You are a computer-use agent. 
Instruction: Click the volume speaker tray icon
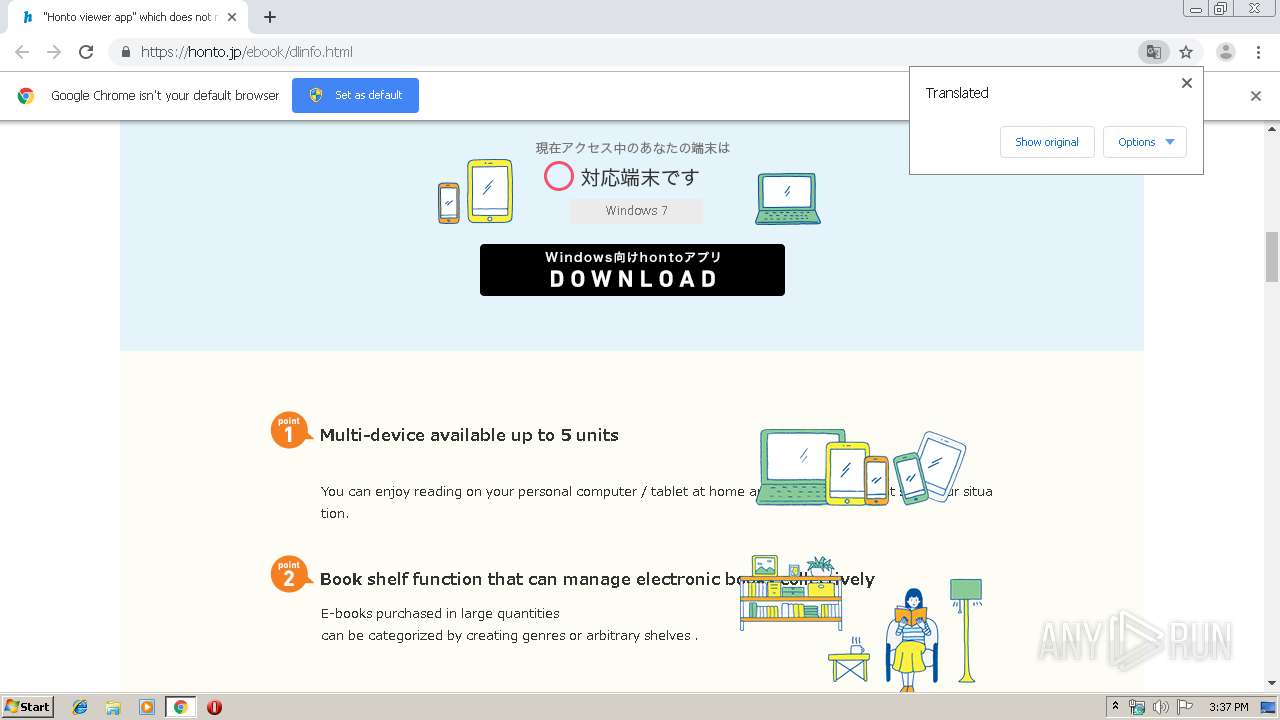pyautogui.click(x=1161, y=707)
